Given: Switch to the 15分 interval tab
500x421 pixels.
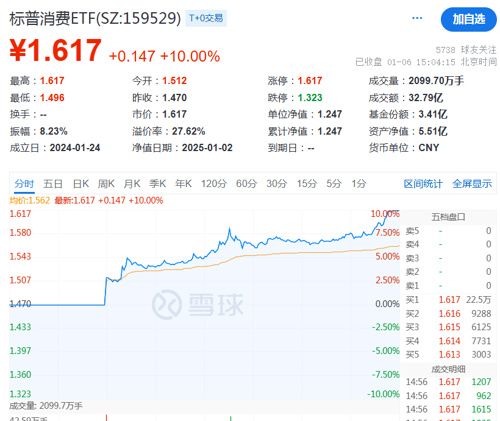Looking at the screenshot, I should (307, 184).
